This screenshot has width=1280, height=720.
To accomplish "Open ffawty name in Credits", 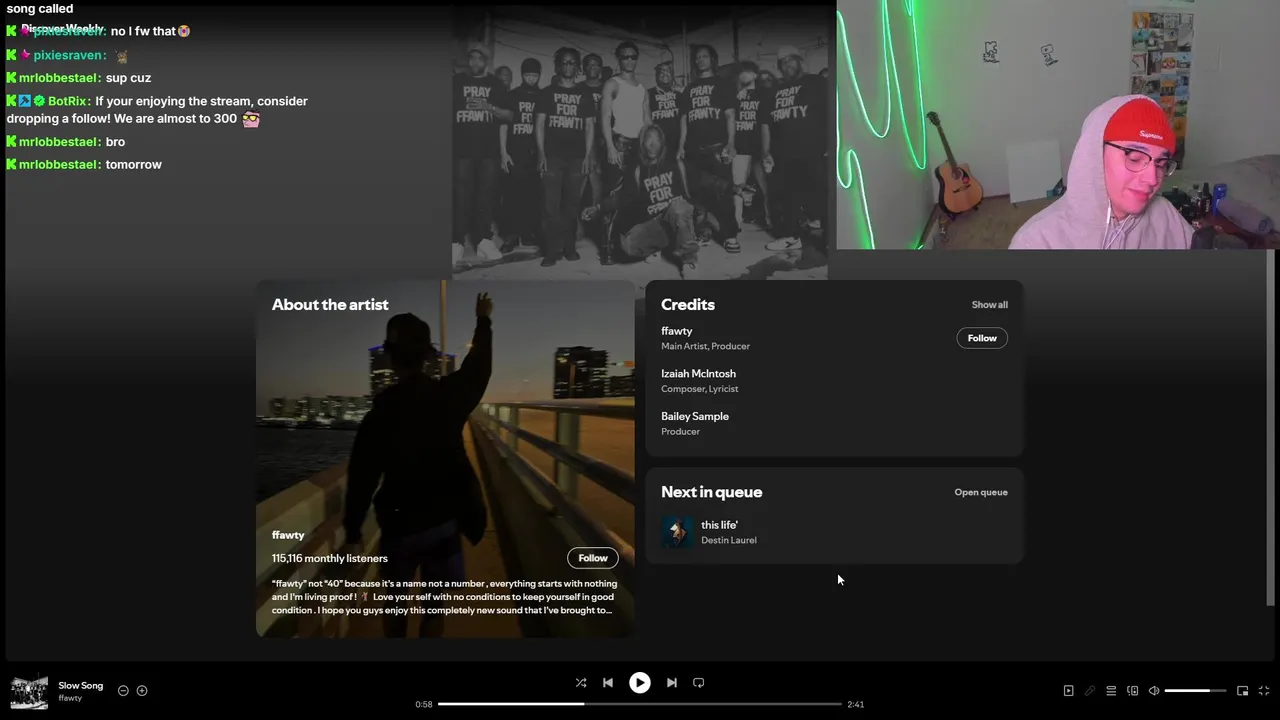I will click(677, 331).
